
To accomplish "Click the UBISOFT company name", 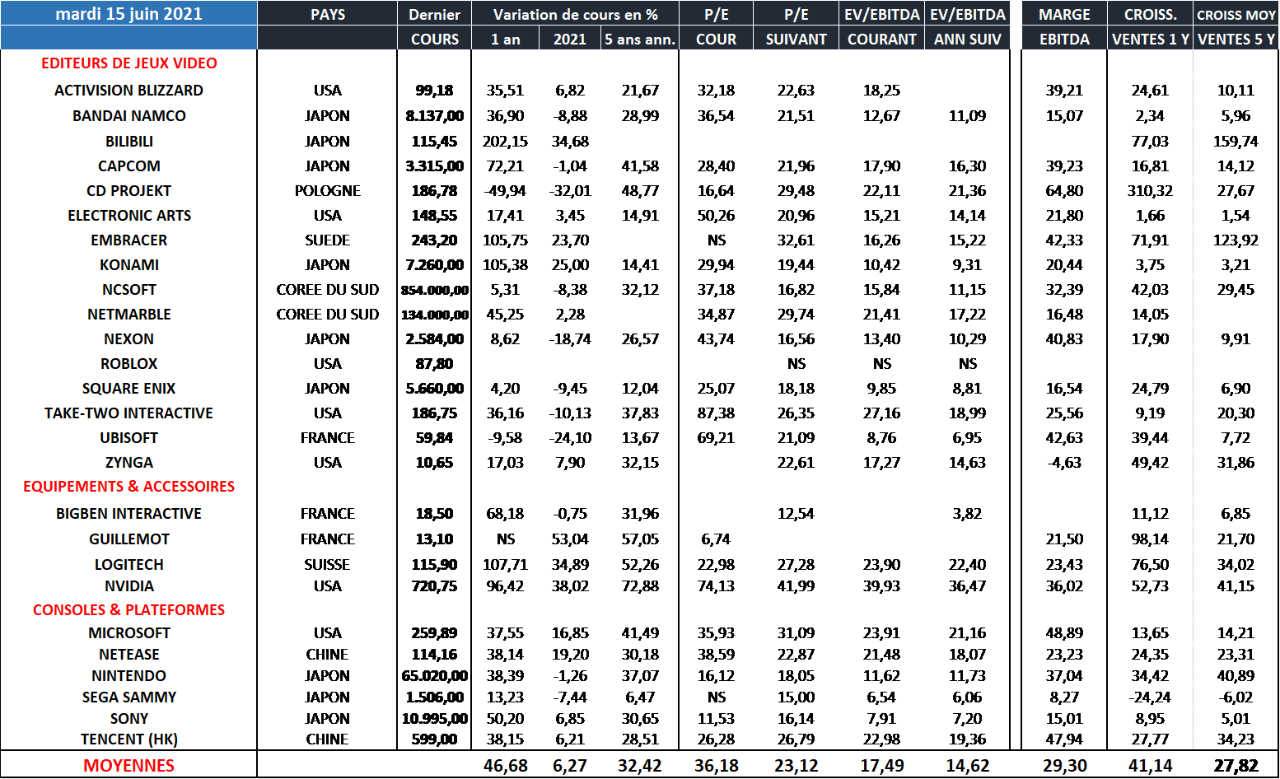I will 129,438.
